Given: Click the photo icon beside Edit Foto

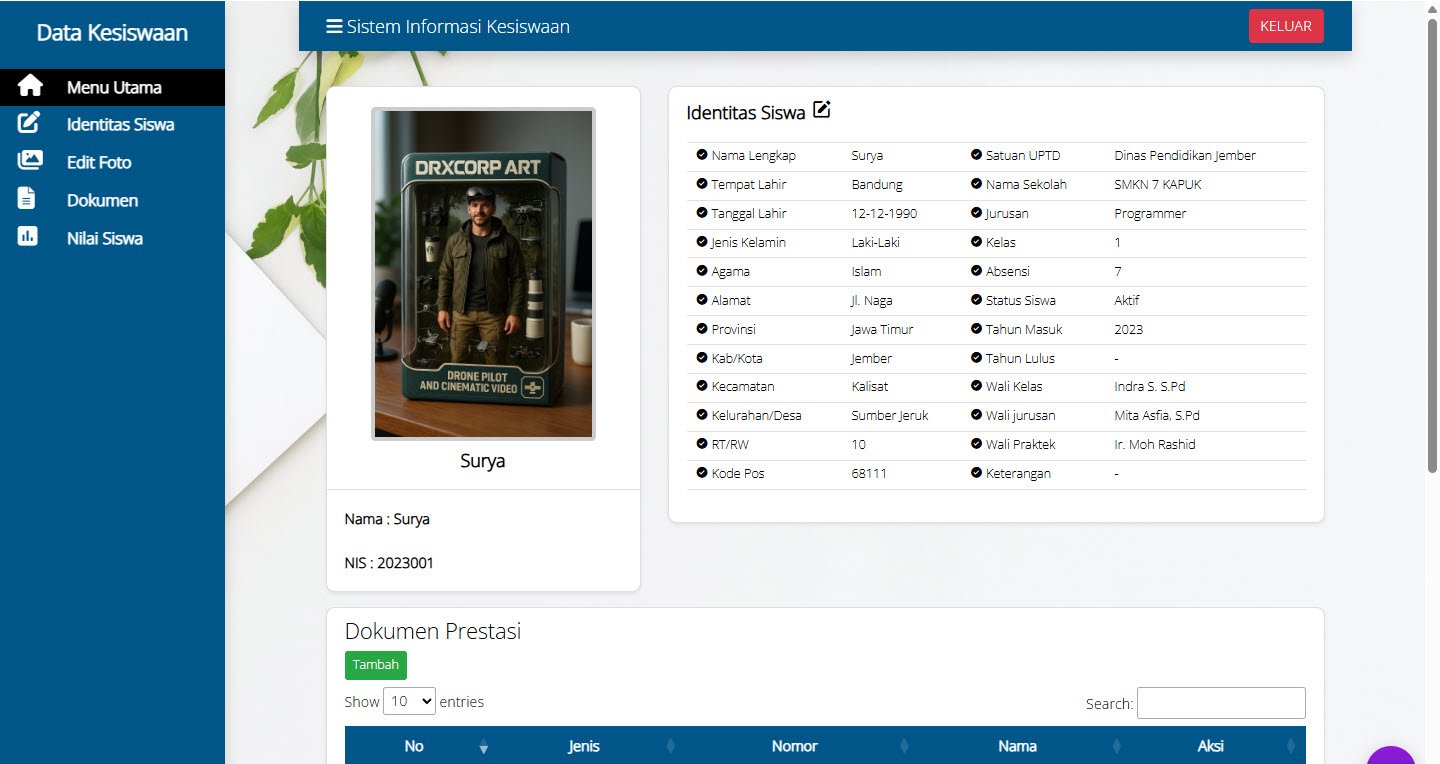Looking at the screenshot, I should [30, 161].
